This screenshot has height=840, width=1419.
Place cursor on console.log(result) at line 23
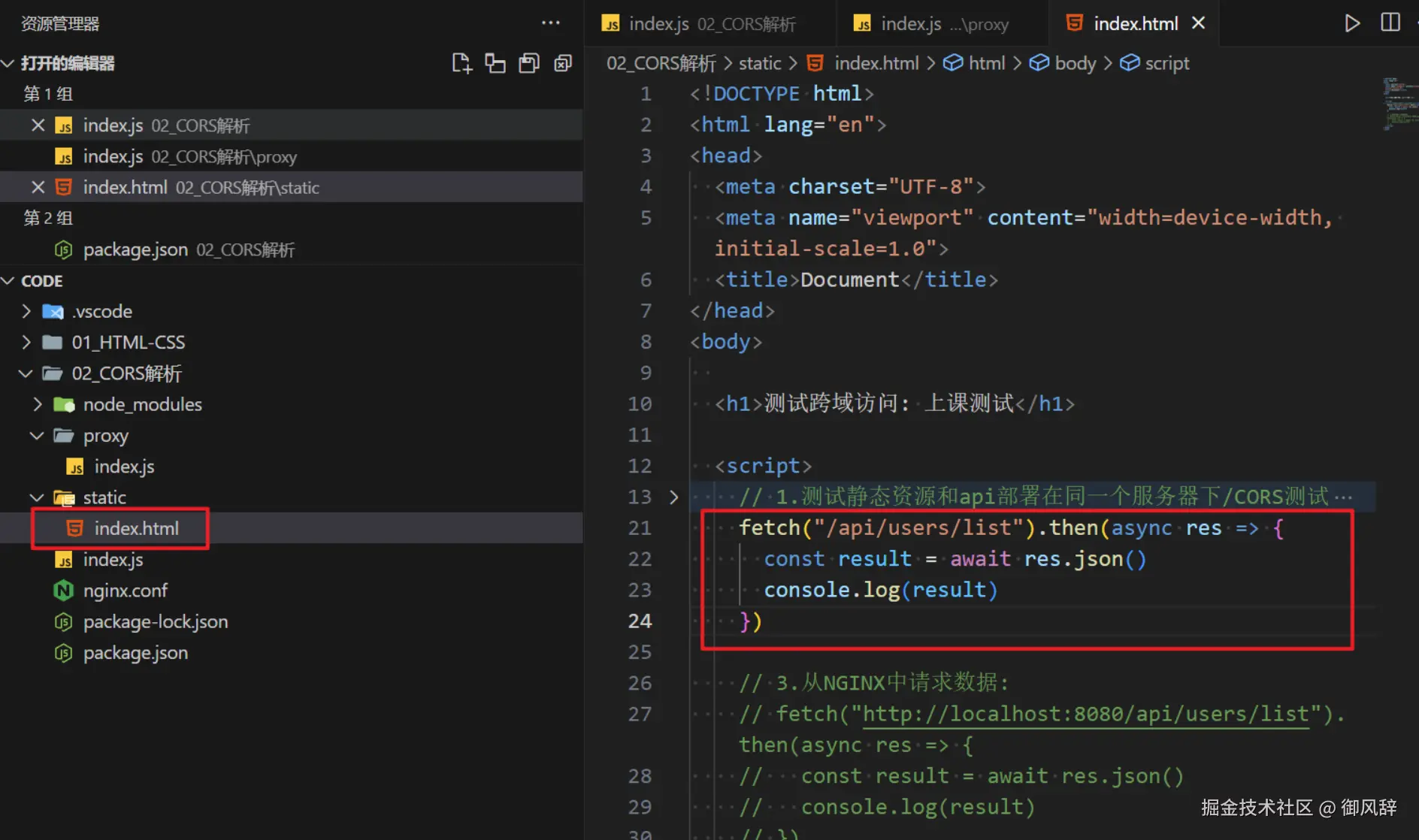[881, 591]
